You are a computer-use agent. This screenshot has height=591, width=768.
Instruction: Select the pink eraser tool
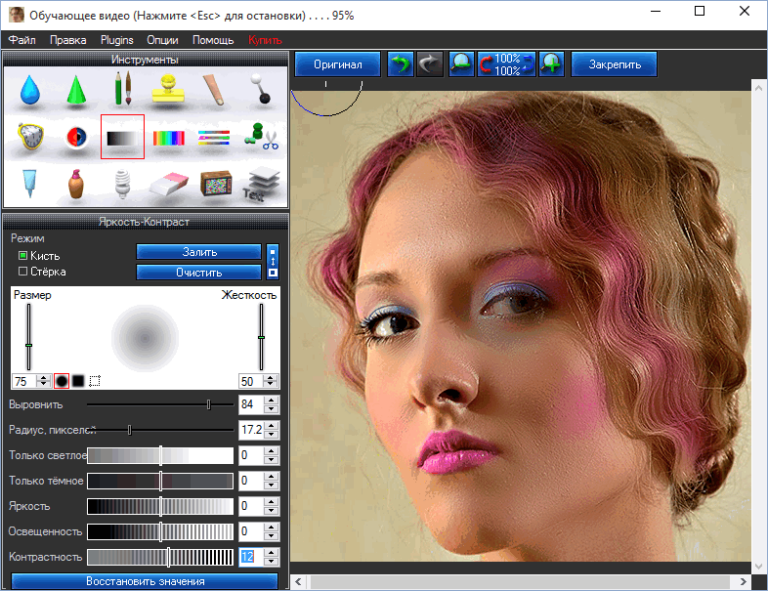(x=169, y=183)
